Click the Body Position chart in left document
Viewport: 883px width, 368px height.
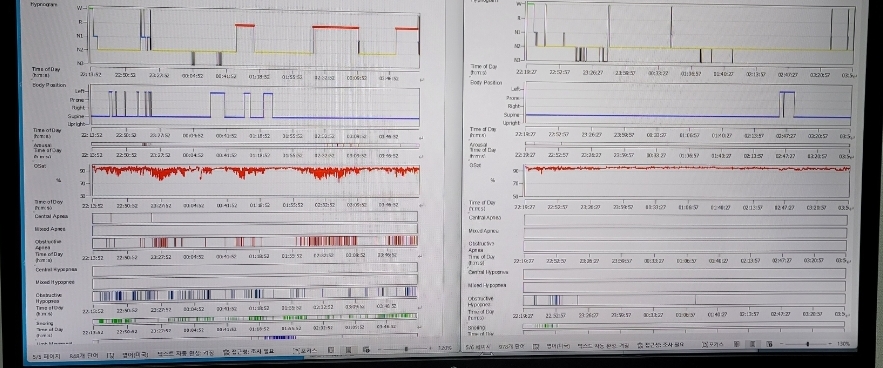coord(255,106)
